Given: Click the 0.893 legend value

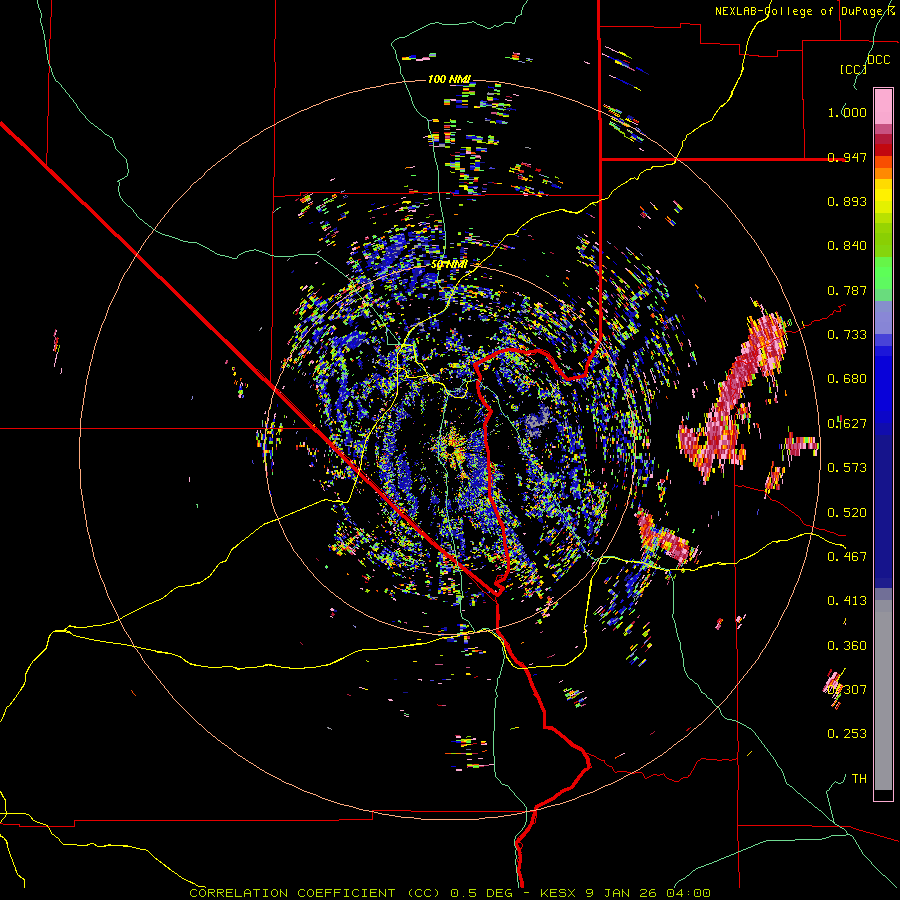Looking at the screenshot, I should point(847,201).
